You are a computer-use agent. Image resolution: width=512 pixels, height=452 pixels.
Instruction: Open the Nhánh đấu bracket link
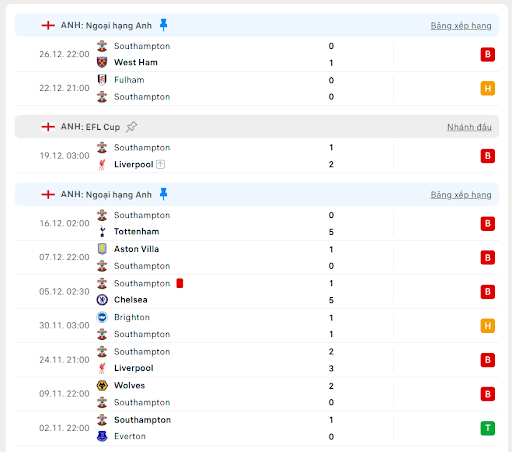[x=469, y=127]
